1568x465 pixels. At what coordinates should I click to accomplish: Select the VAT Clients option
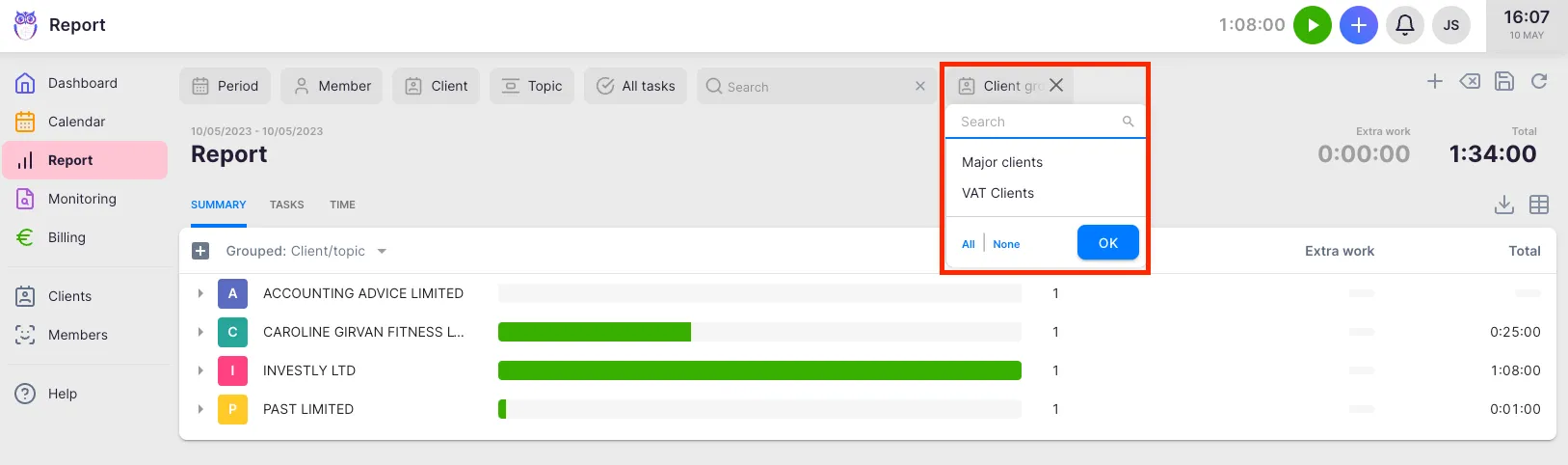(x=997, y=193)
